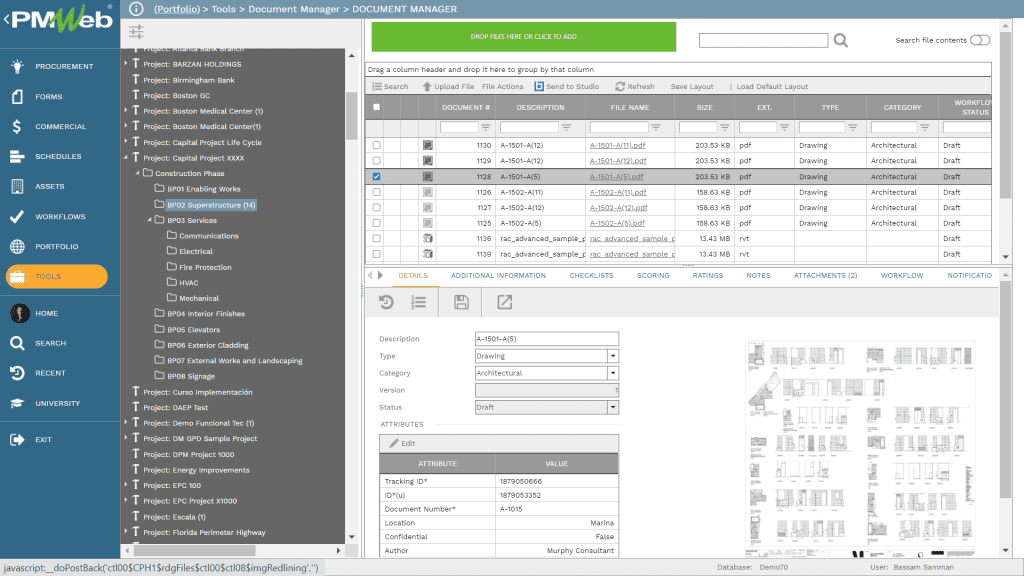Expand Project: EPC 100 node
This screenshot has width=1024, height=576.
[x=126, y=485]
